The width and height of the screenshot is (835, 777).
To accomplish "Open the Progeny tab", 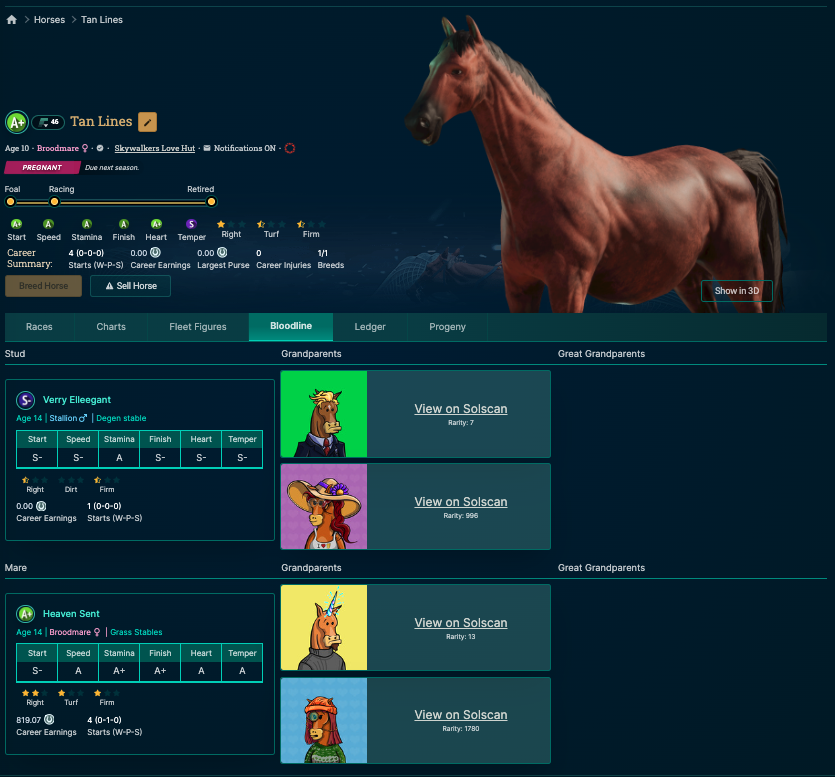I will pyautogui.click(x=447, y=327).
